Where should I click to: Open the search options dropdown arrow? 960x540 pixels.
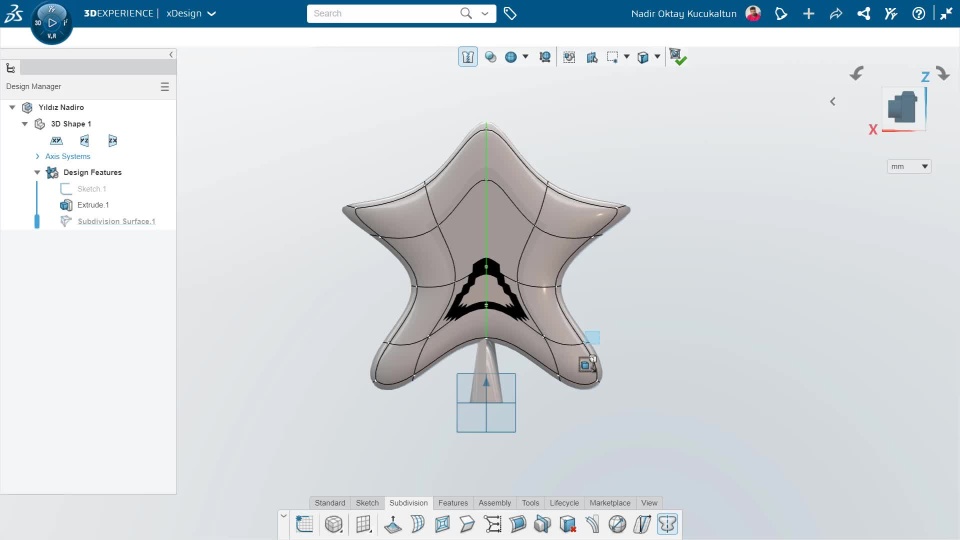pos(485,13)
